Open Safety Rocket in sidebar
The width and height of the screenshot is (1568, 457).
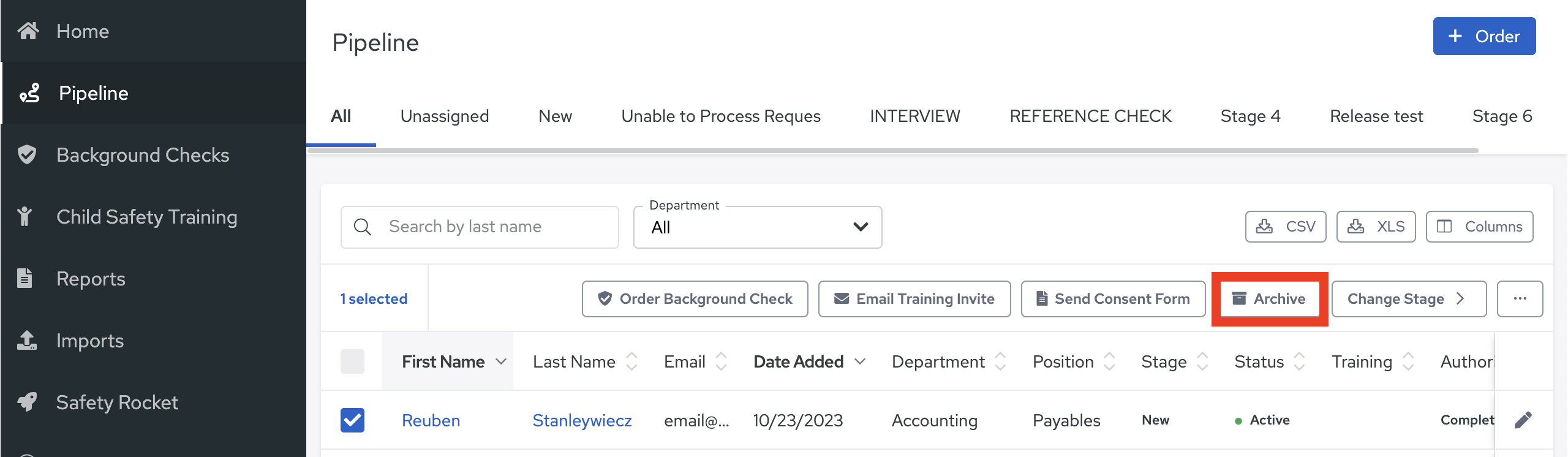[x=153, y=402]
